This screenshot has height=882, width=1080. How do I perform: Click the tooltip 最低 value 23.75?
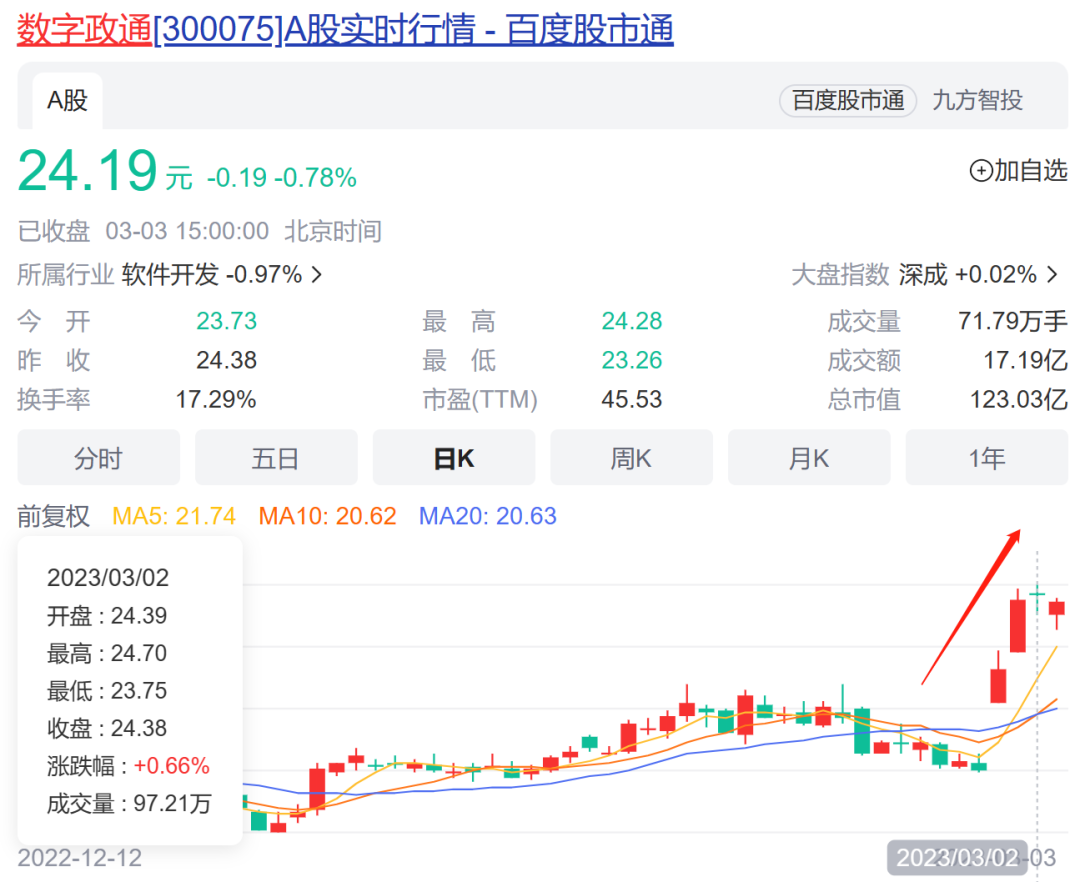pos(139,691)
